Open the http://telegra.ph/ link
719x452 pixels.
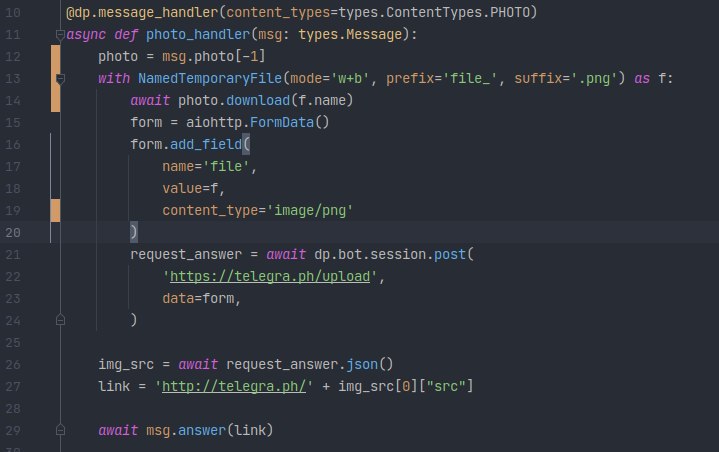point(234,386)
